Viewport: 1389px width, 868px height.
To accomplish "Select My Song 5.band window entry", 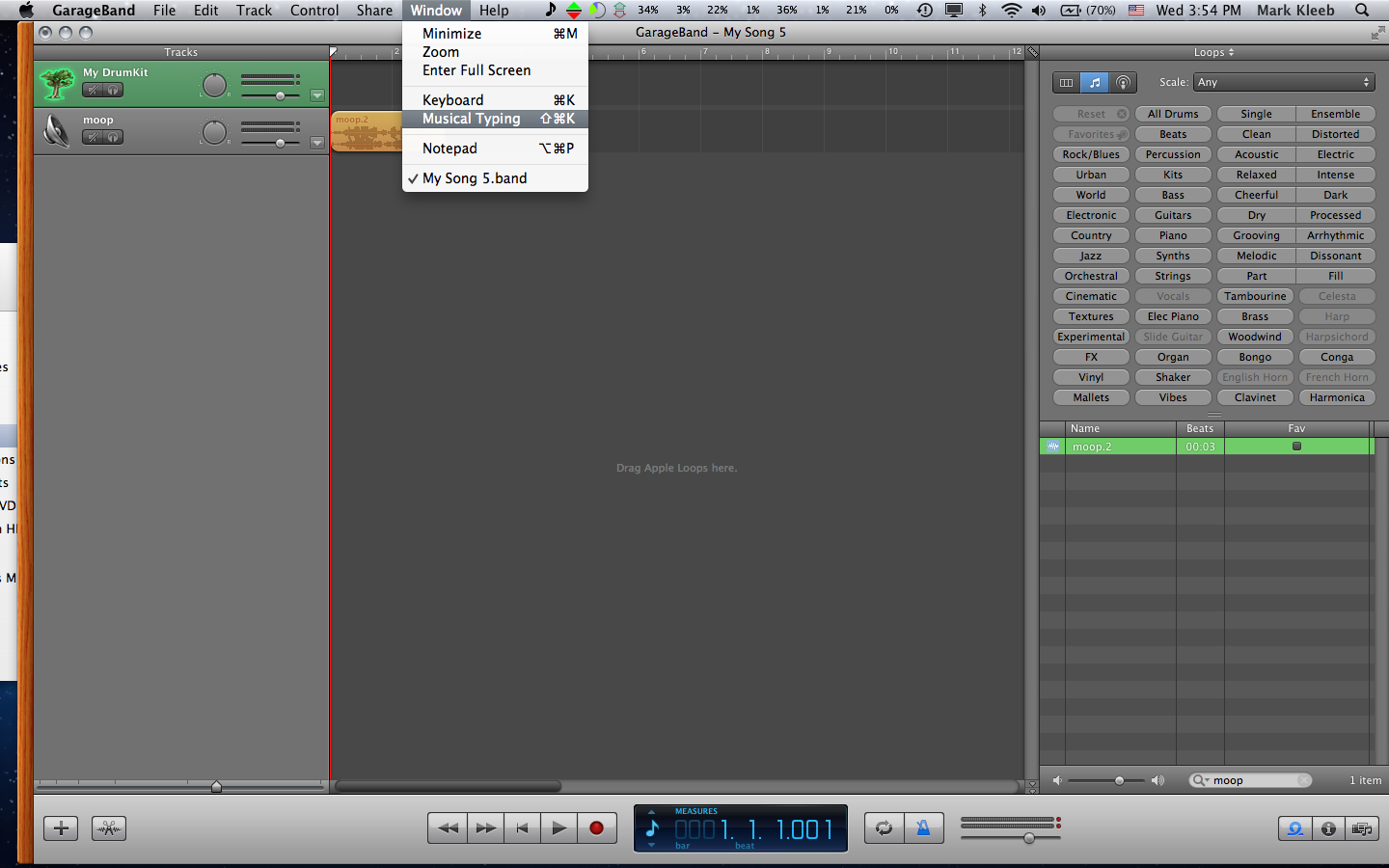I will pyautogui.click(x=495, y=178).
